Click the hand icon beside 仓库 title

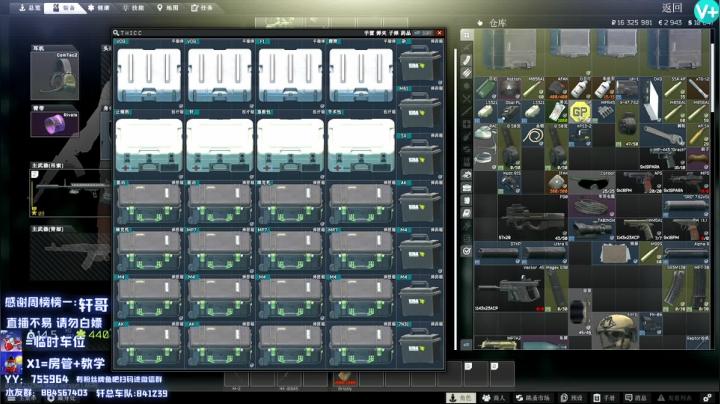[x=480, y=22]
